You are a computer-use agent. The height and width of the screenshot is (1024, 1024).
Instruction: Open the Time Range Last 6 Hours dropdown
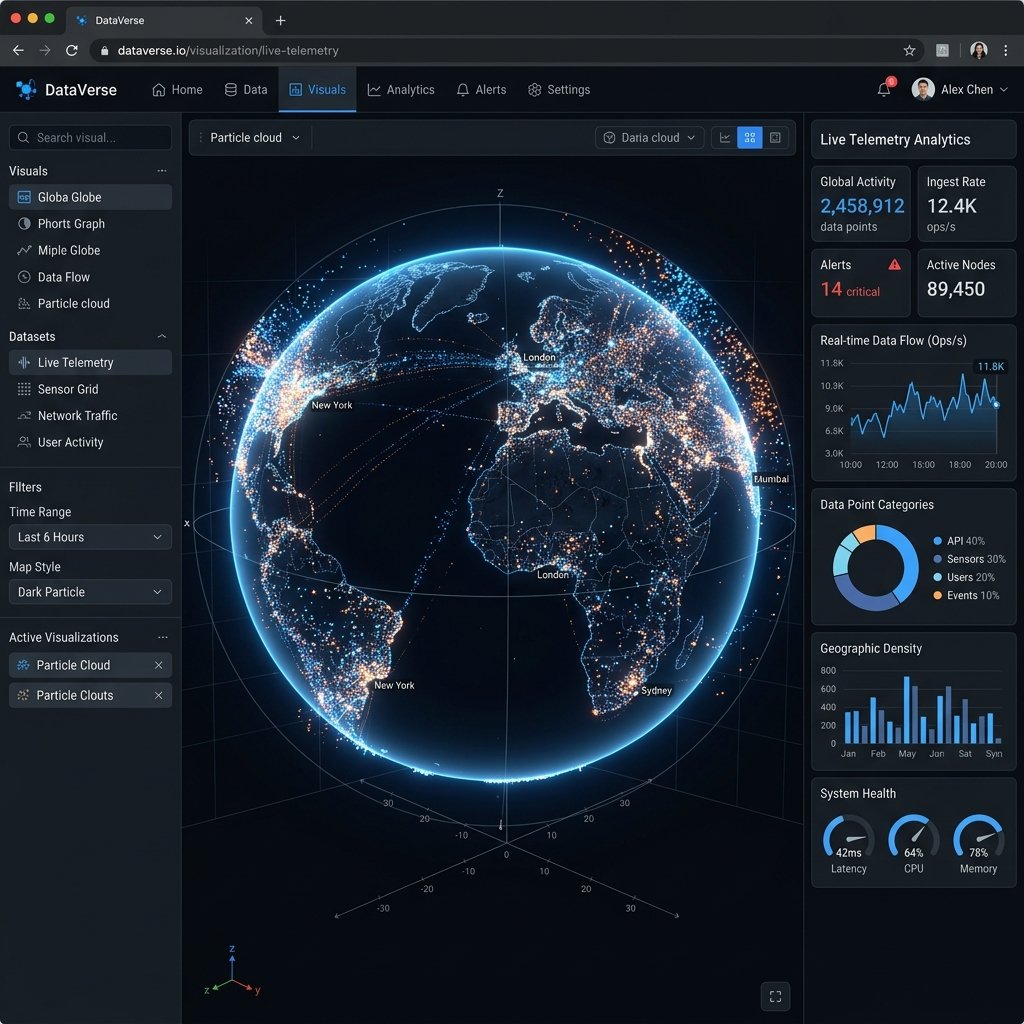(90, 537)
